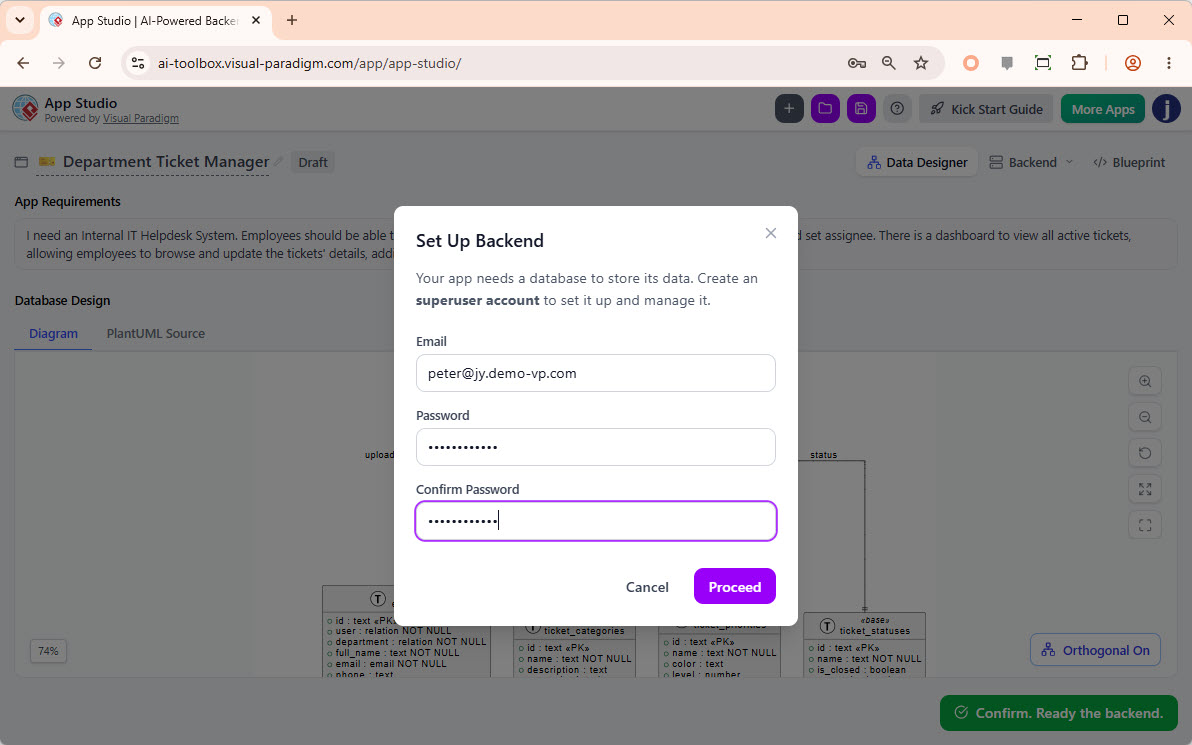The image size is (1192, 745).
Task: Edit app name pencil icon
Action: (279, 161)
